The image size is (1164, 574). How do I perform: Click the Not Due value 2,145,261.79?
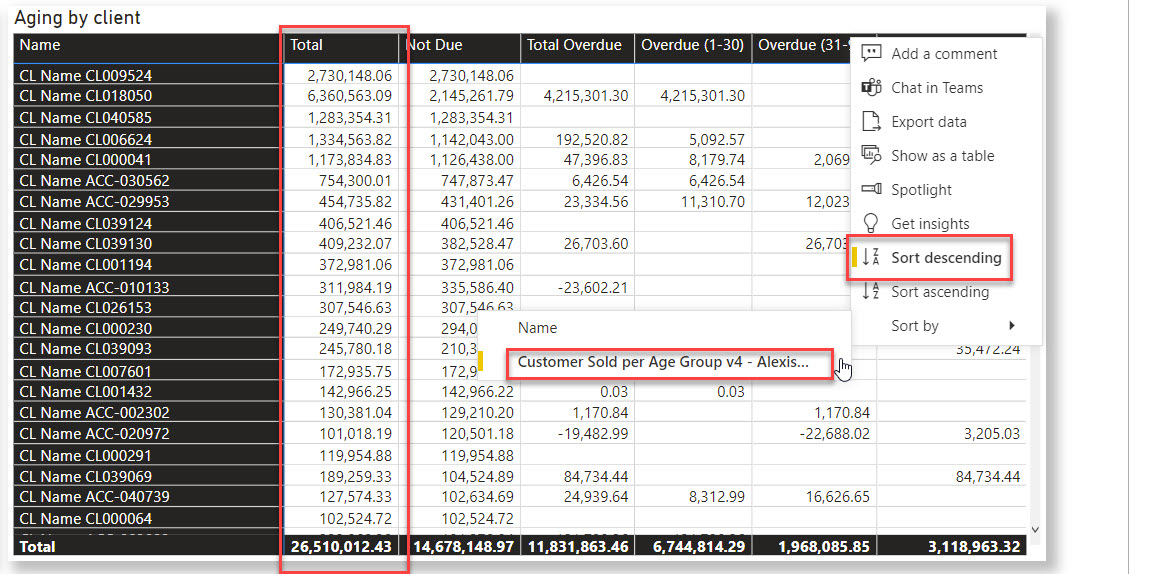[469, 96]
